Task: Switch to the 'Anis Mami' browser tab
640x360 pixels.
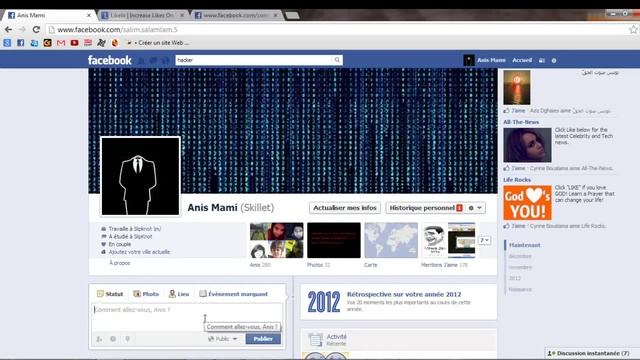Action: pyautogui.click(x=48, y=15)
